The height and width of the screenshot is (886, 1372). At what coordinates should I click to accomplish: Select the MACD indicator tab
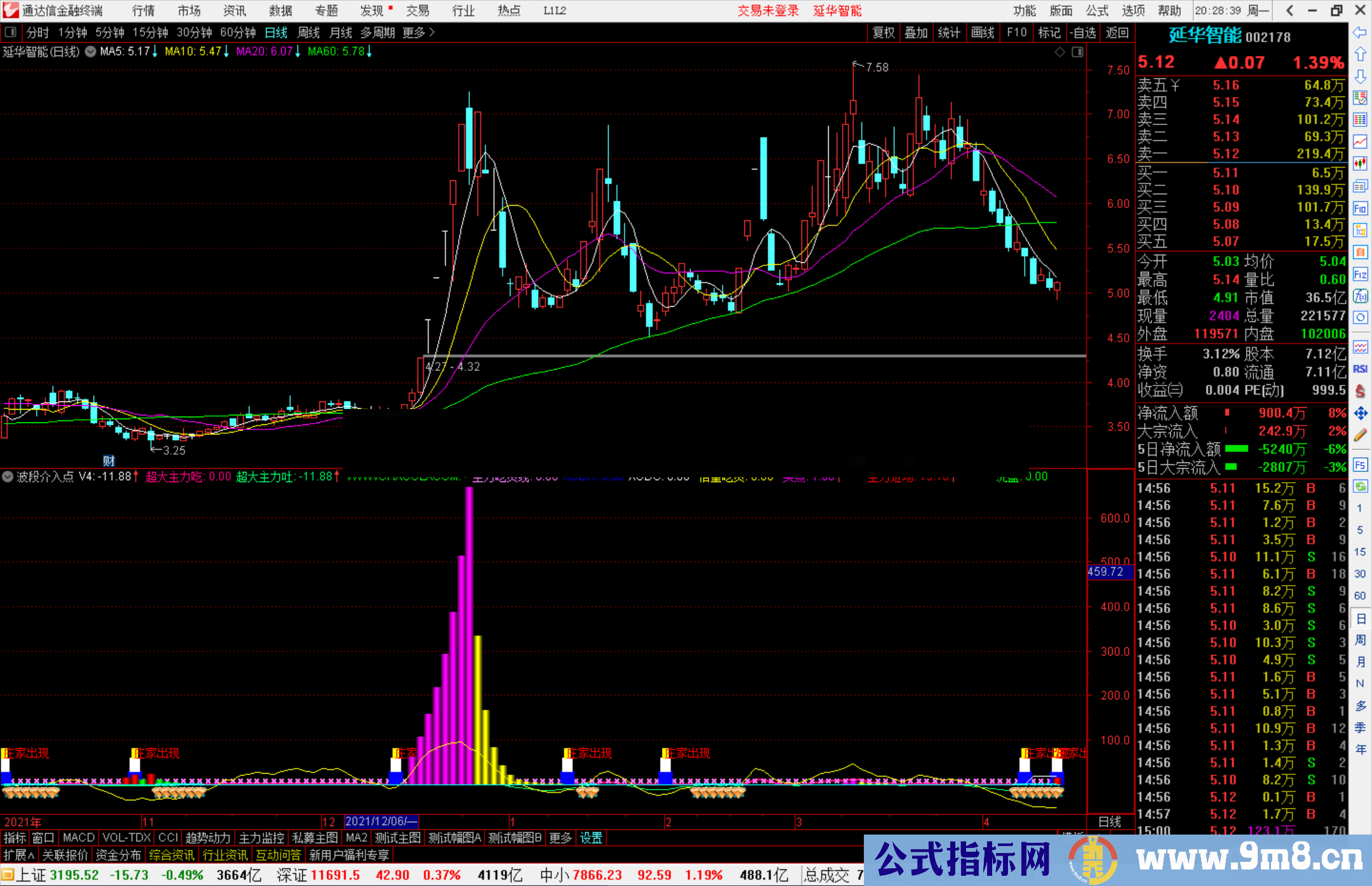pyautogui.click(x=78, y=838)
